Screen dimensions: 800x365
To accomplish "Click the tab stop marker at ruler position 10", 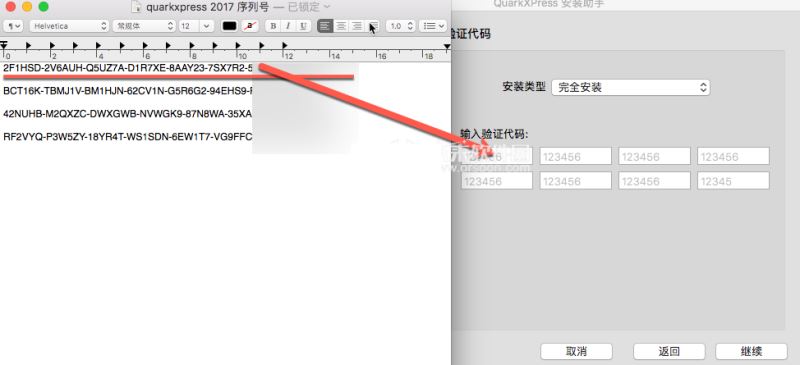I will [x=238, y=45].
